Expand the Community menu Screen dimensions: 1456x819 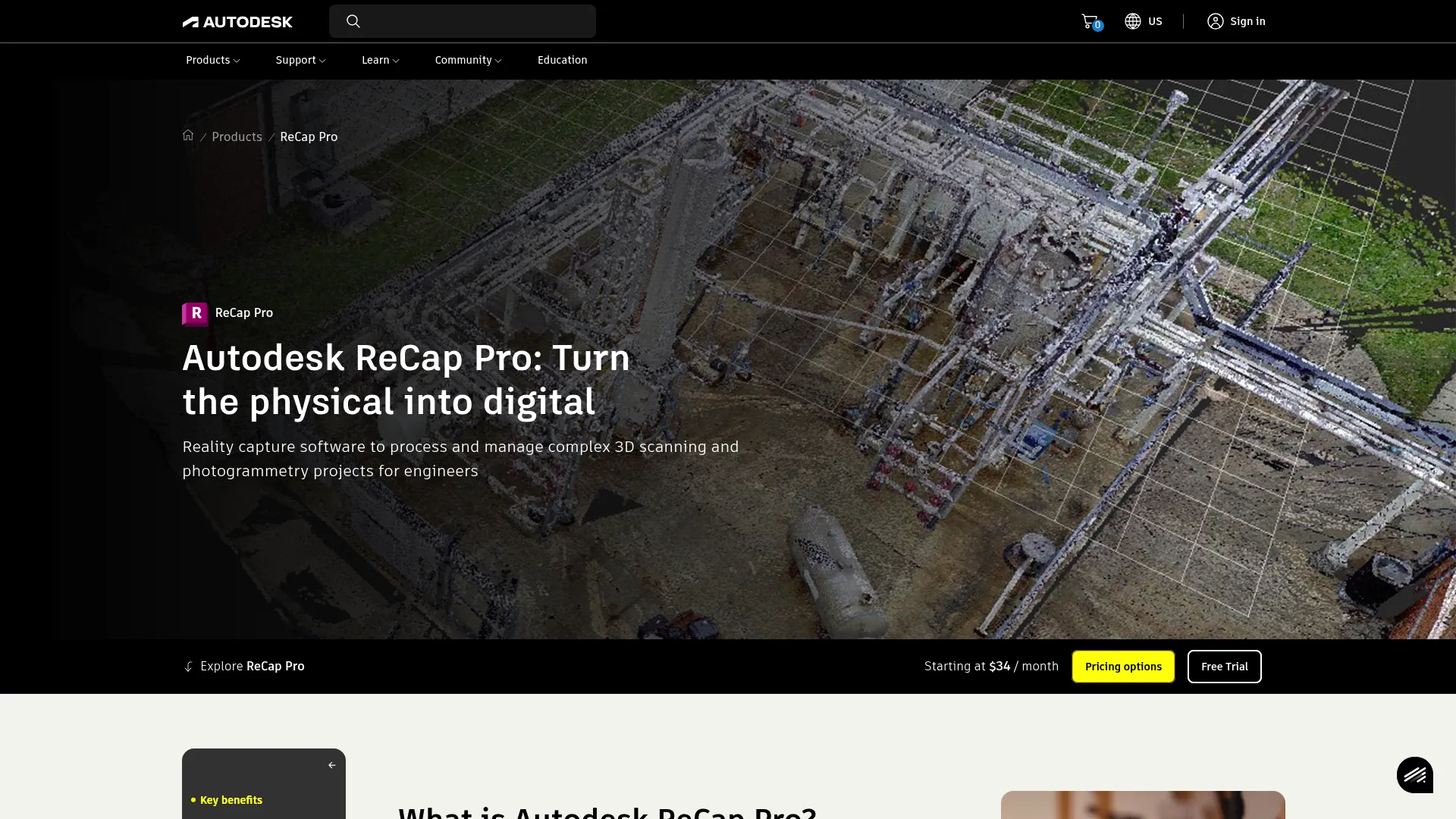[x=468, y=60]
